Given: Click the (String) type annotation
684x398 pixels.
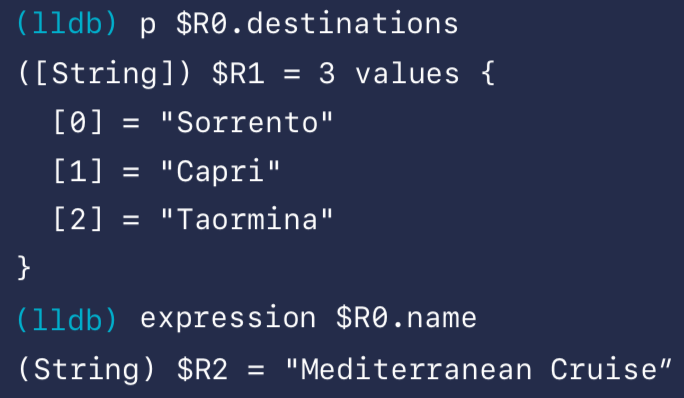Looking at the screenshot, I should pyautogui.click(x=86, y=369).
